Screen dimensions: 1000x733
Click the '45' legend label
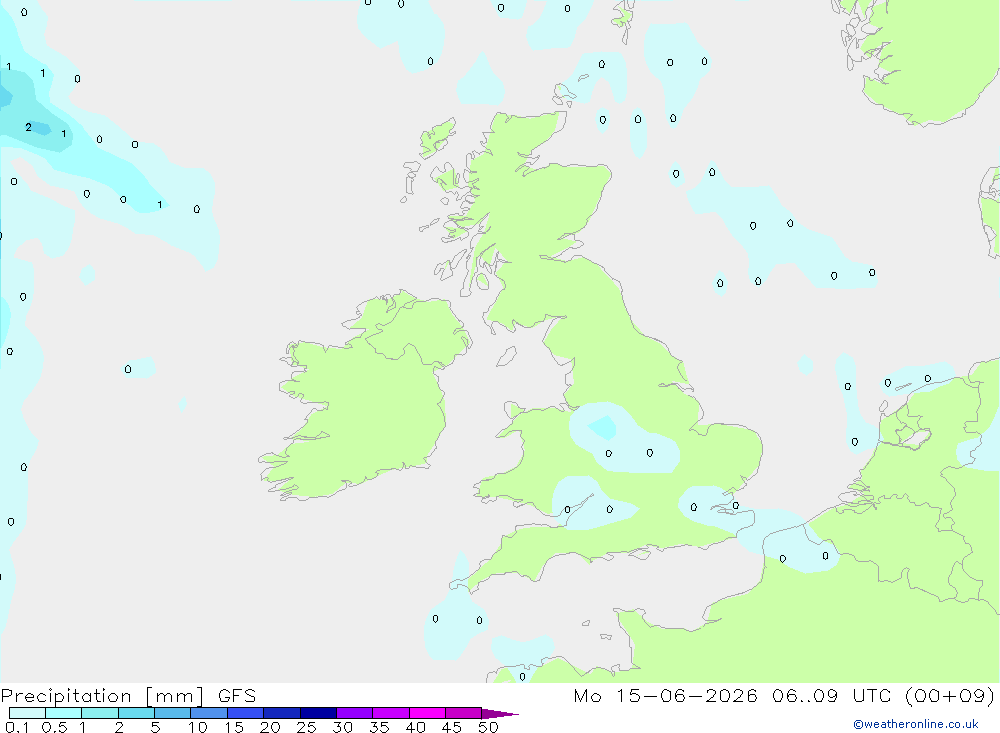[452, 727]
